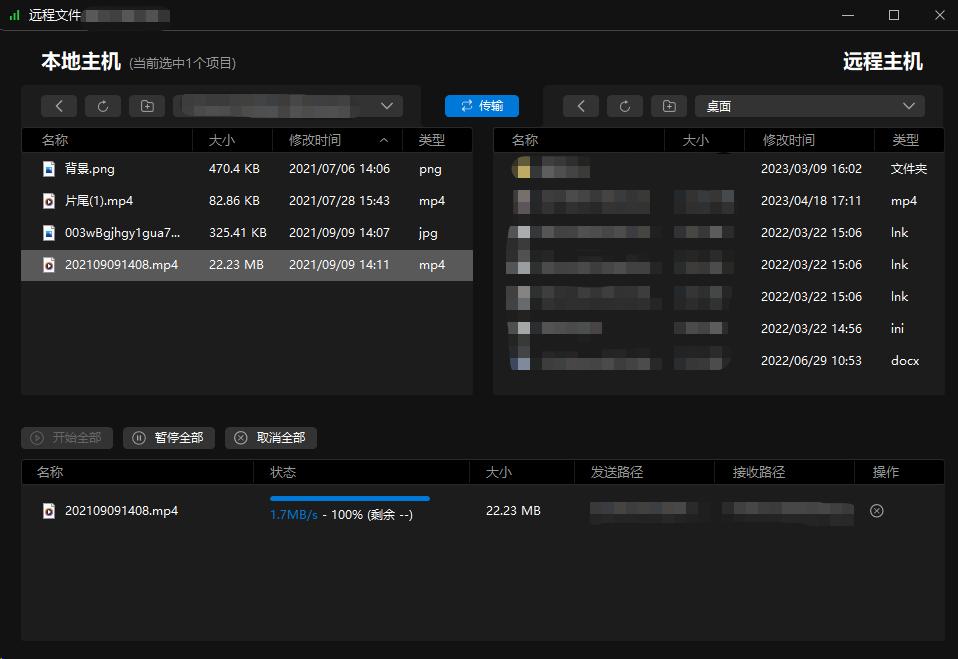Sort remote files by 类型 column
This screenshot has width=958, height=659.
pos(905,140)
